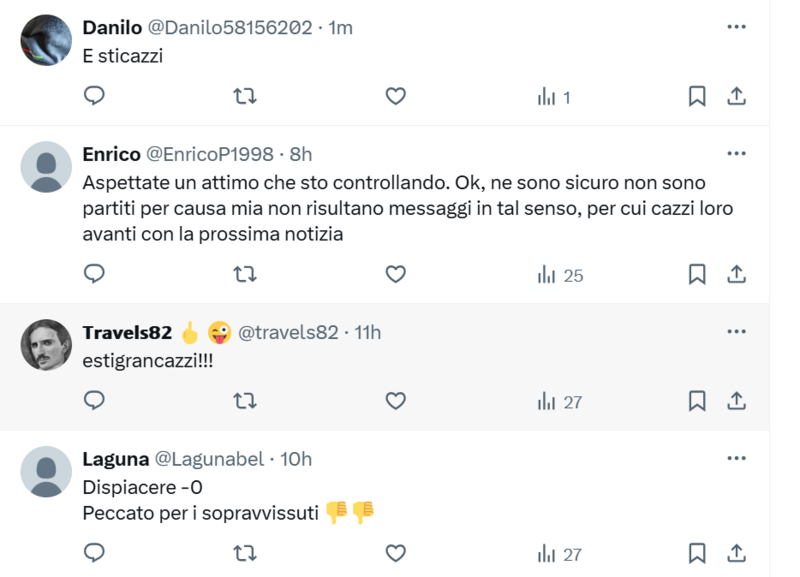
Task: Share Travels82's tweet
Action: pyautogui.click(x=735, y=401)
